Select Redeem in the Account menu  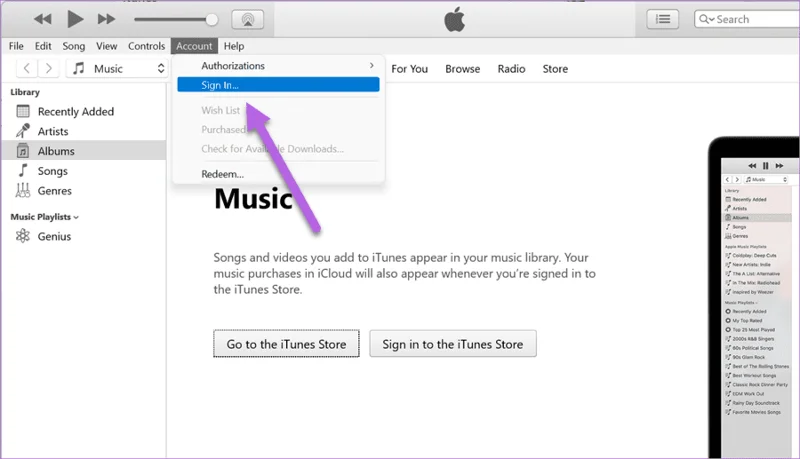pyautogui.click(x=278, y=174)
